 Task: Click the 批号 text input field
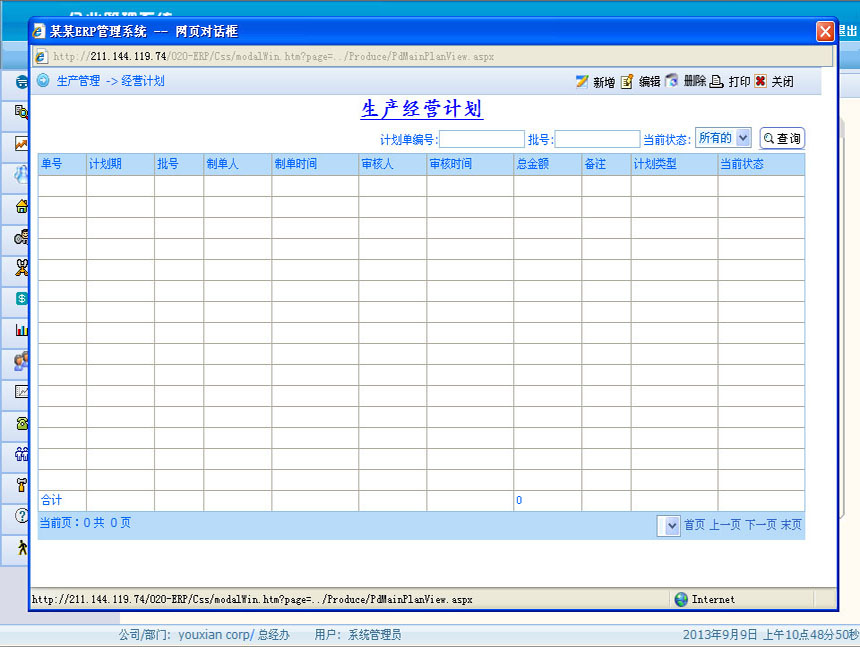tap(597, 139)
